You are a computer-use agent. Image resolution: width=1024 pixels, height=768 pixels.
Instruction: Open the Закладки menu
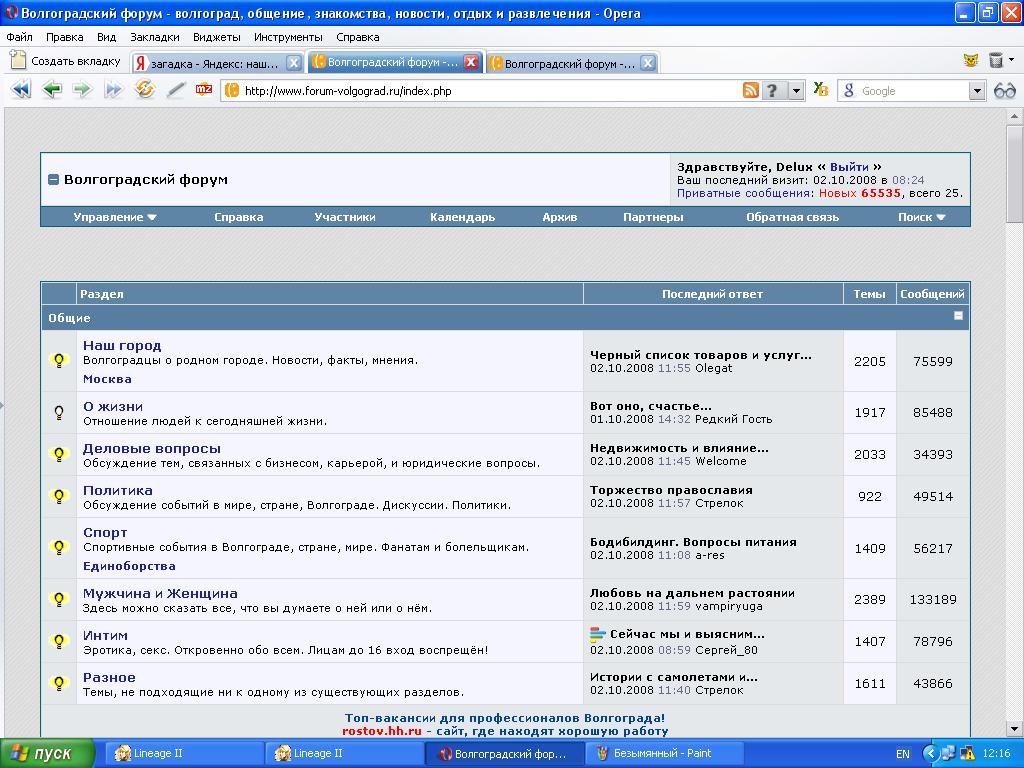pyautogui.click(x=155, y=37)
